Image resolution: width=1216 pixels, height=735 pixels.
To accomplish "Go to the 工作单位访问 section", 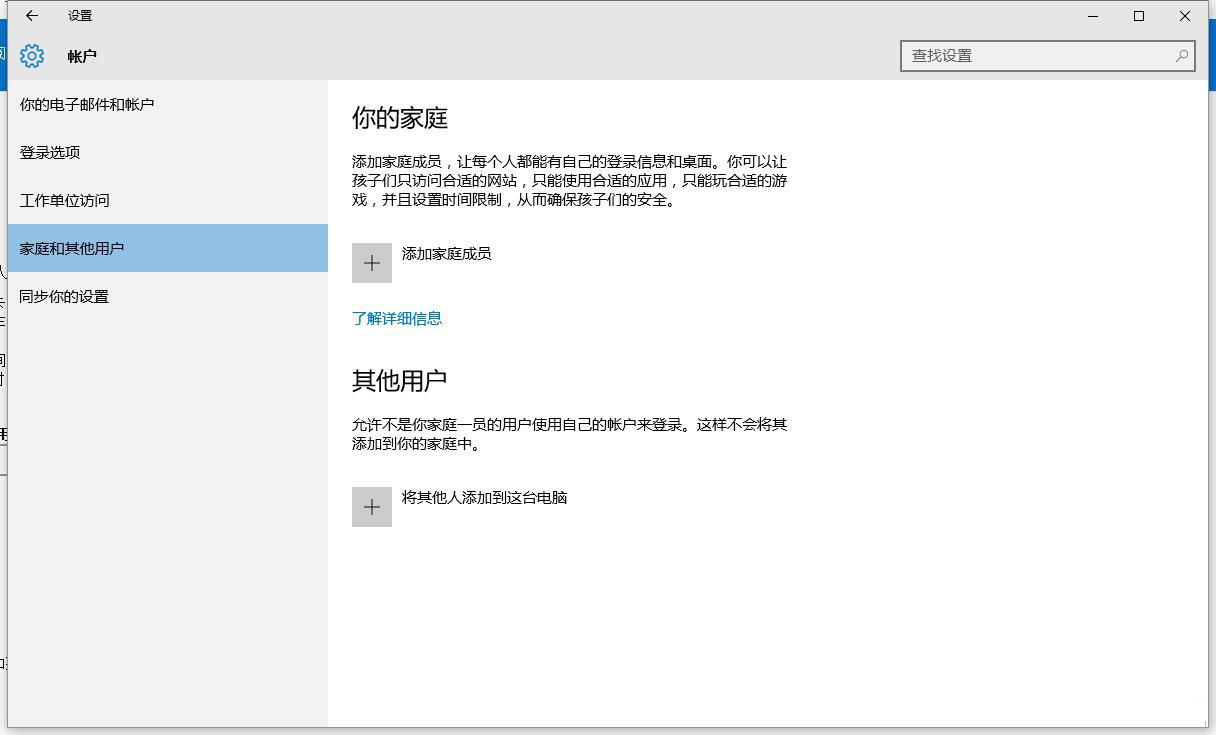I will click(x=65, y=200).
